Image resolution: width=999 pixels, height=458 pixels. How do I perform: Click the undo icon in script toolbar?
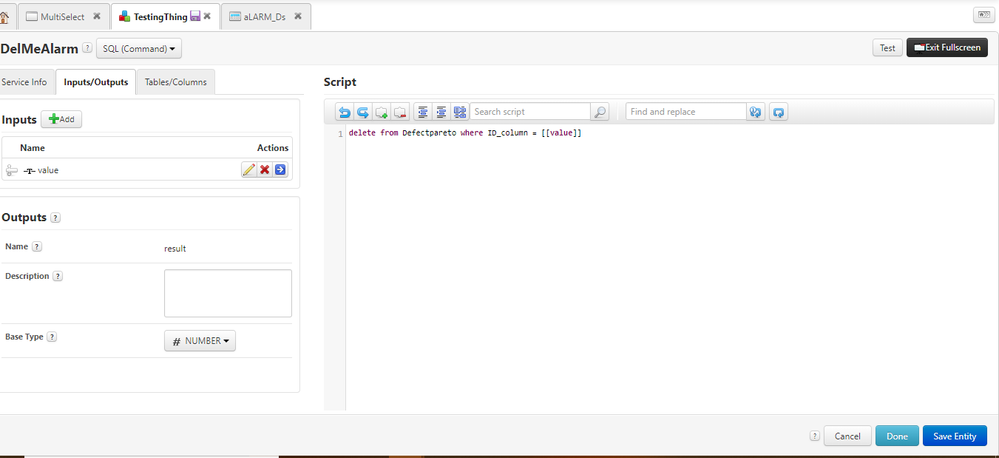pos(344,112)
